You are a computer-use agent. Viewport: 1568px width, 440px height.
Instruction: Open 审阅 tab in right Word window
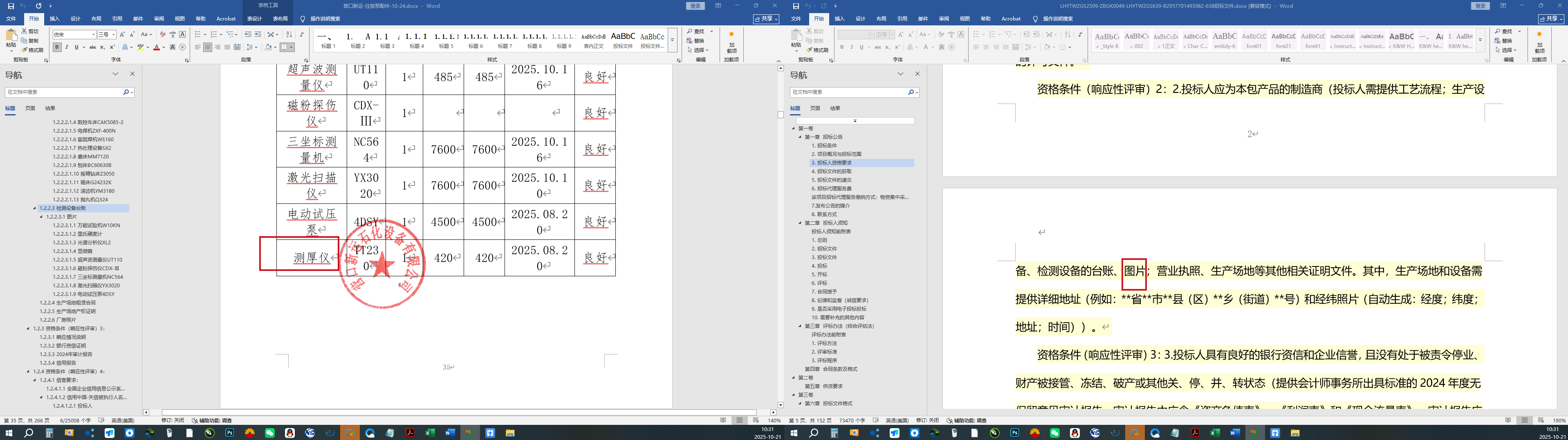click(944, 19)
